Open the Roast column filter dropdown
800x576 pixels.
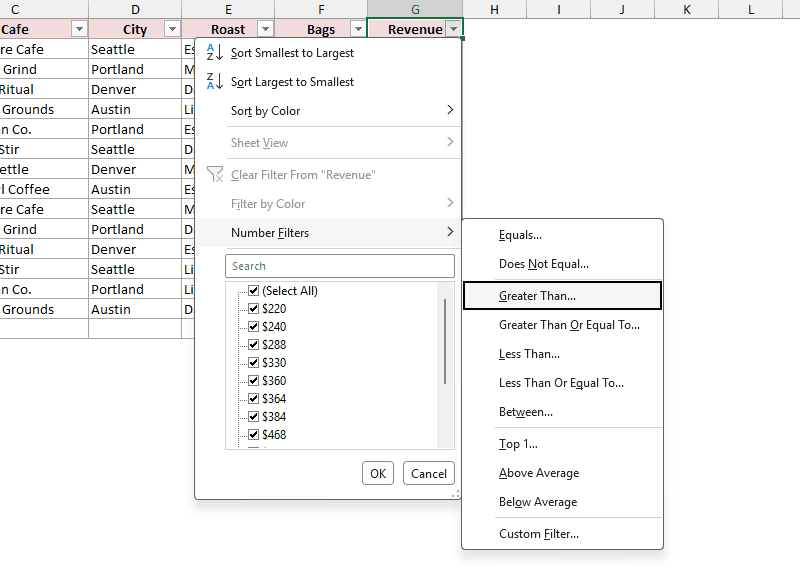265,29
